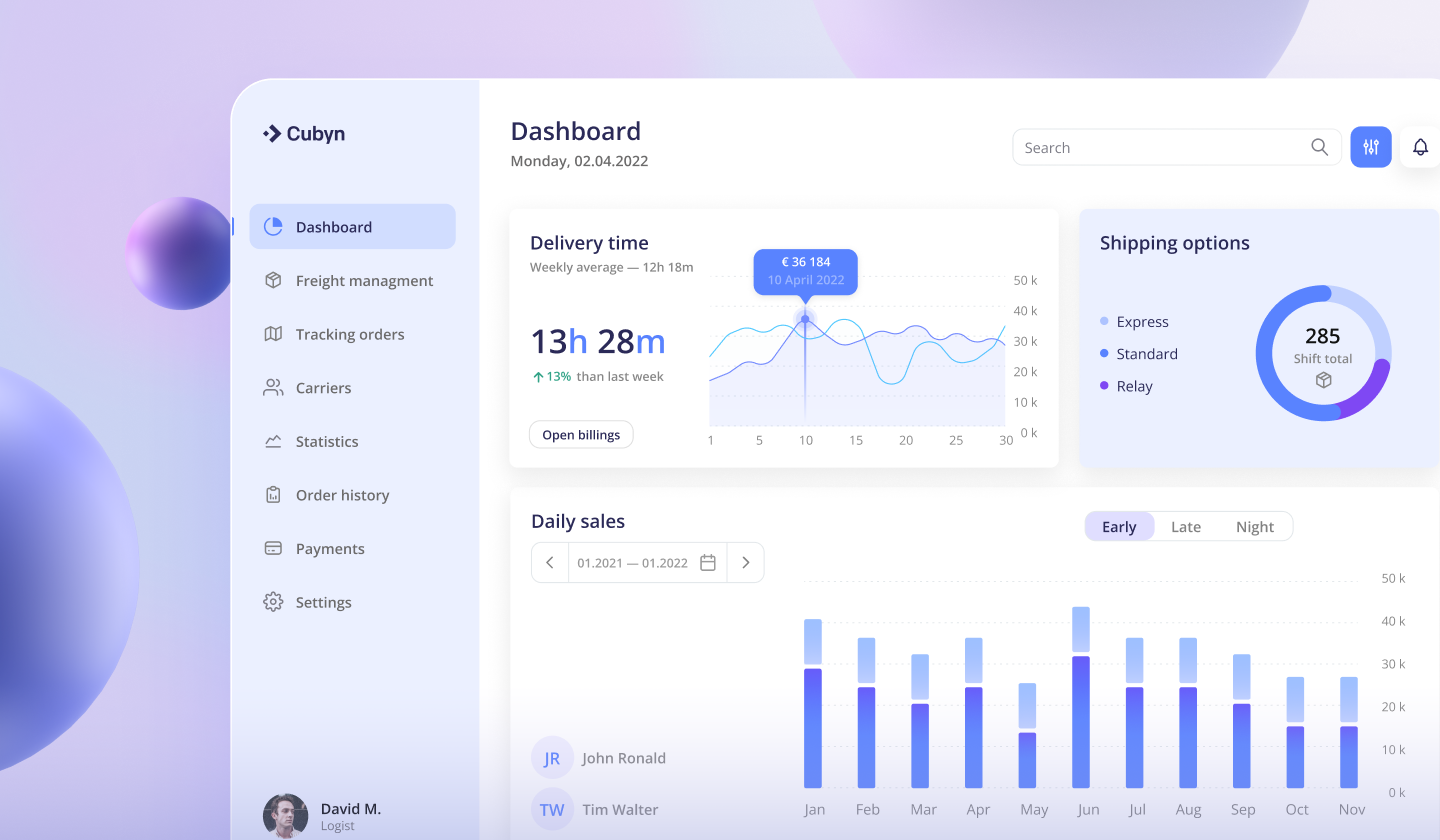Screen dimensions: 1440x840
Task: Open the Dashboard pie chart icon
Action: (x=273, y=227)
